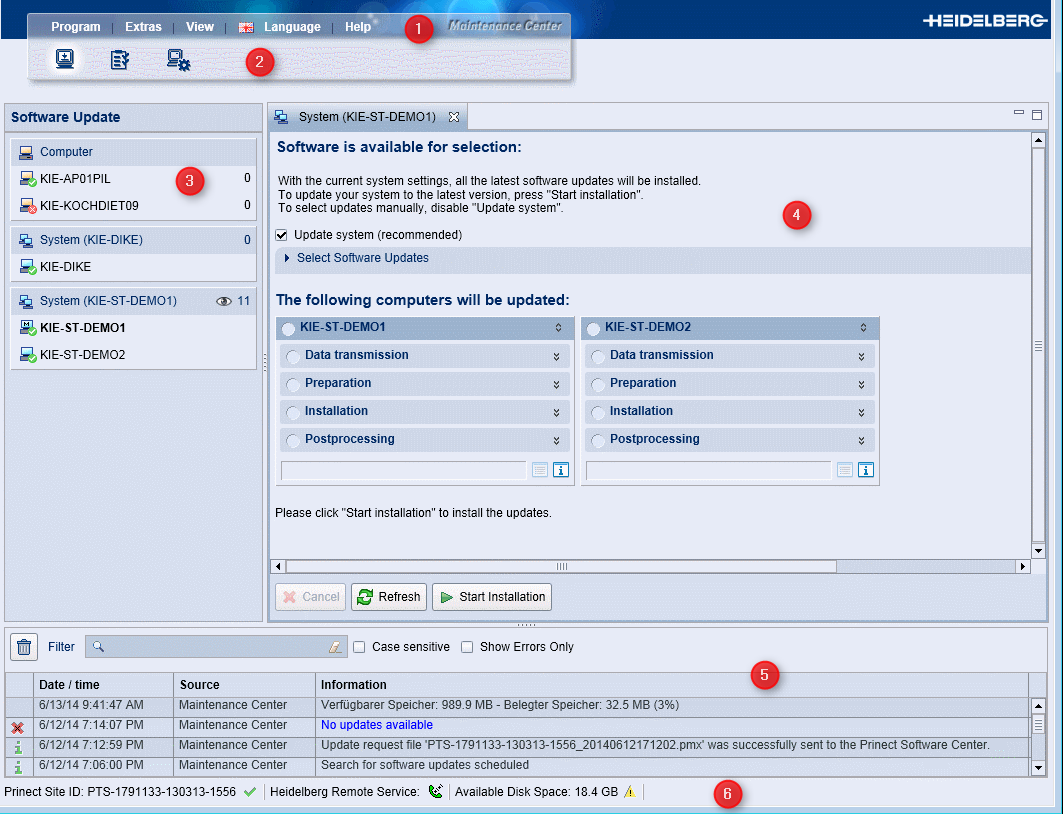Enable the Case sensitive checkbox
This screenshot has height=814, width=1063.
click(x=359, y=647)
